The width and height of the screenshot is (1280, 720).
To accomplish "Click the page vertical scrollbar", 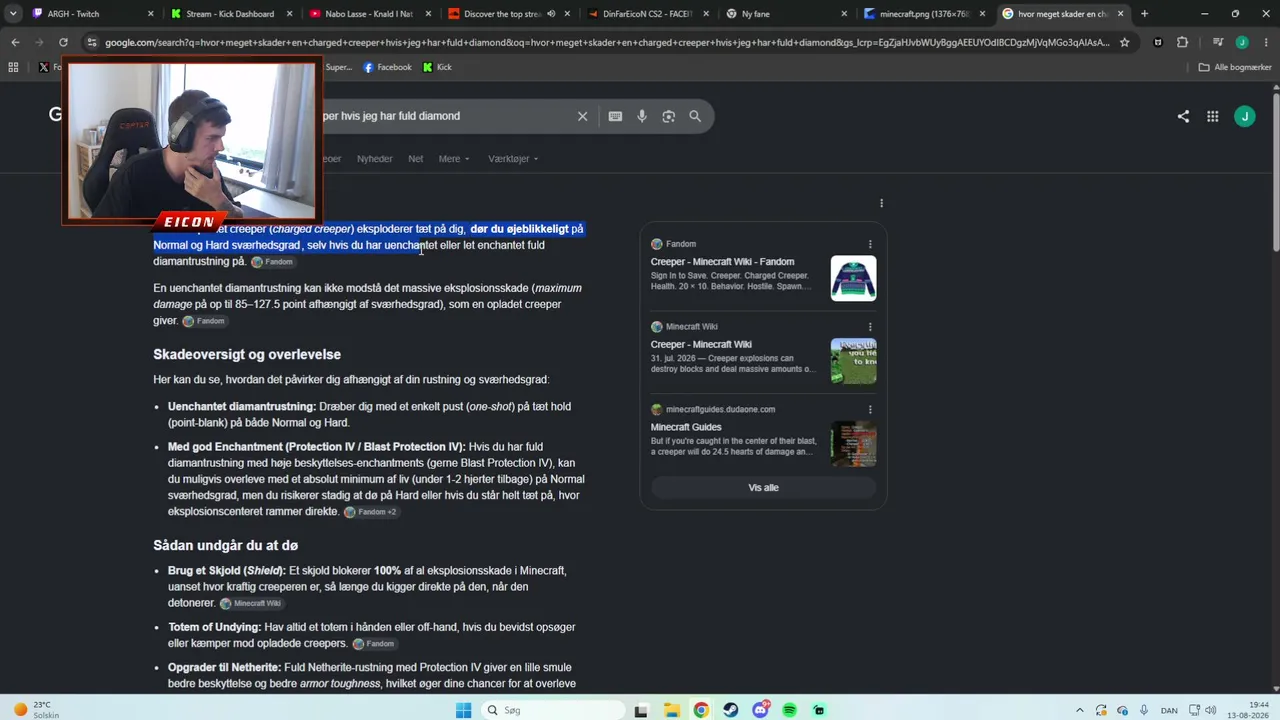I will tap(1275, 170).
